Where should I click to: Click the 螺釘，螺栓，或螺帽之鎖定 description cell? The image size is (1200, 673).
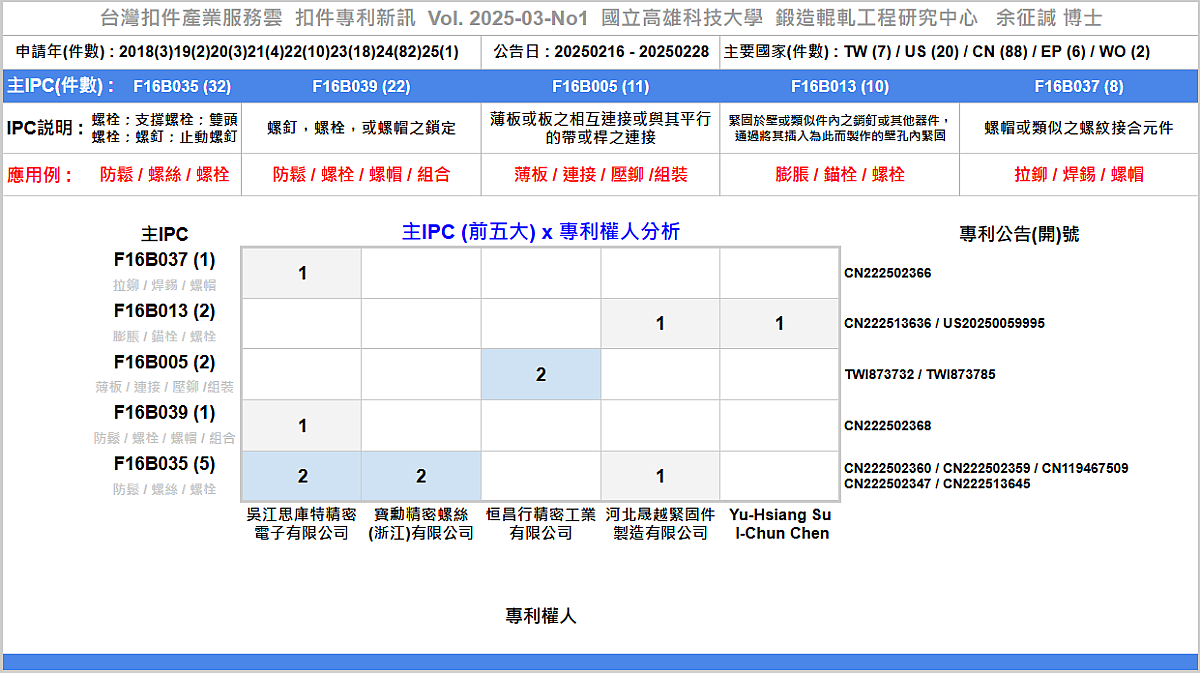361,128
